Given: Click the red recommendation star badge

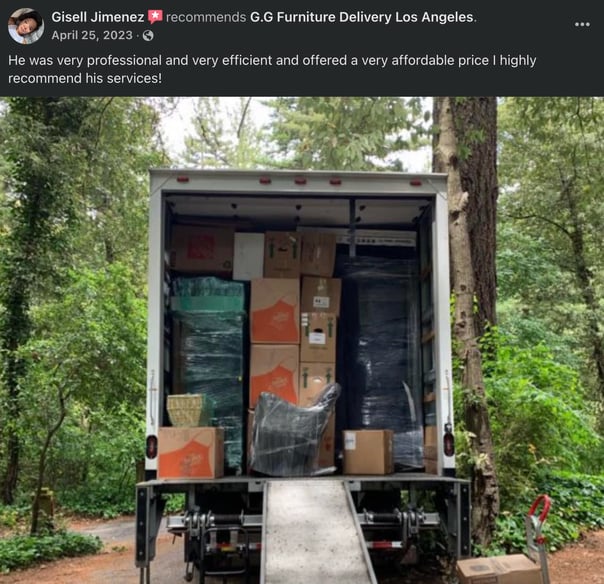Looking at the screenshot, I should point(155,17).
